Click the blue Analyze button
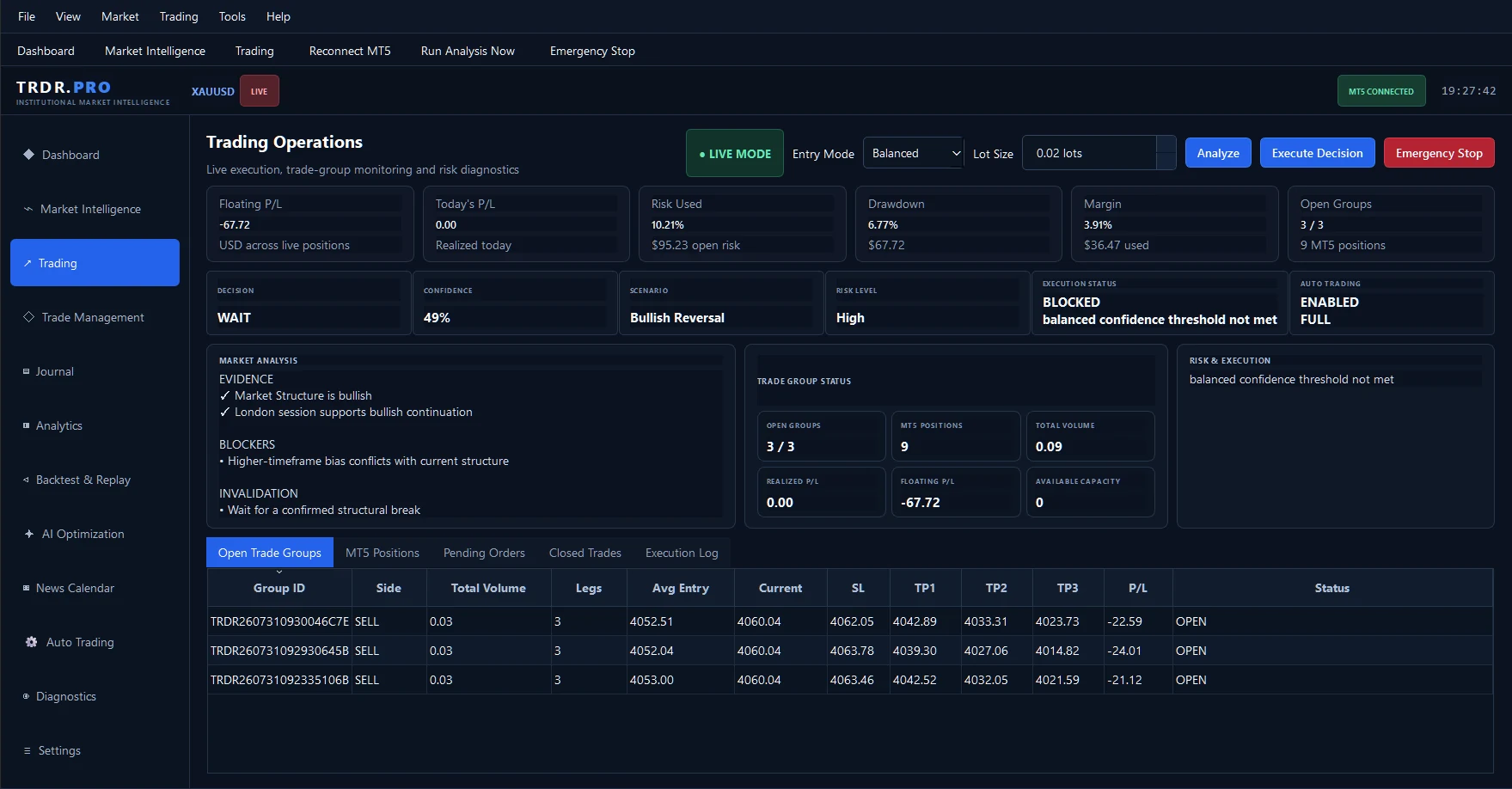Screen dimensions: 1512x789 pos(1218,153)
